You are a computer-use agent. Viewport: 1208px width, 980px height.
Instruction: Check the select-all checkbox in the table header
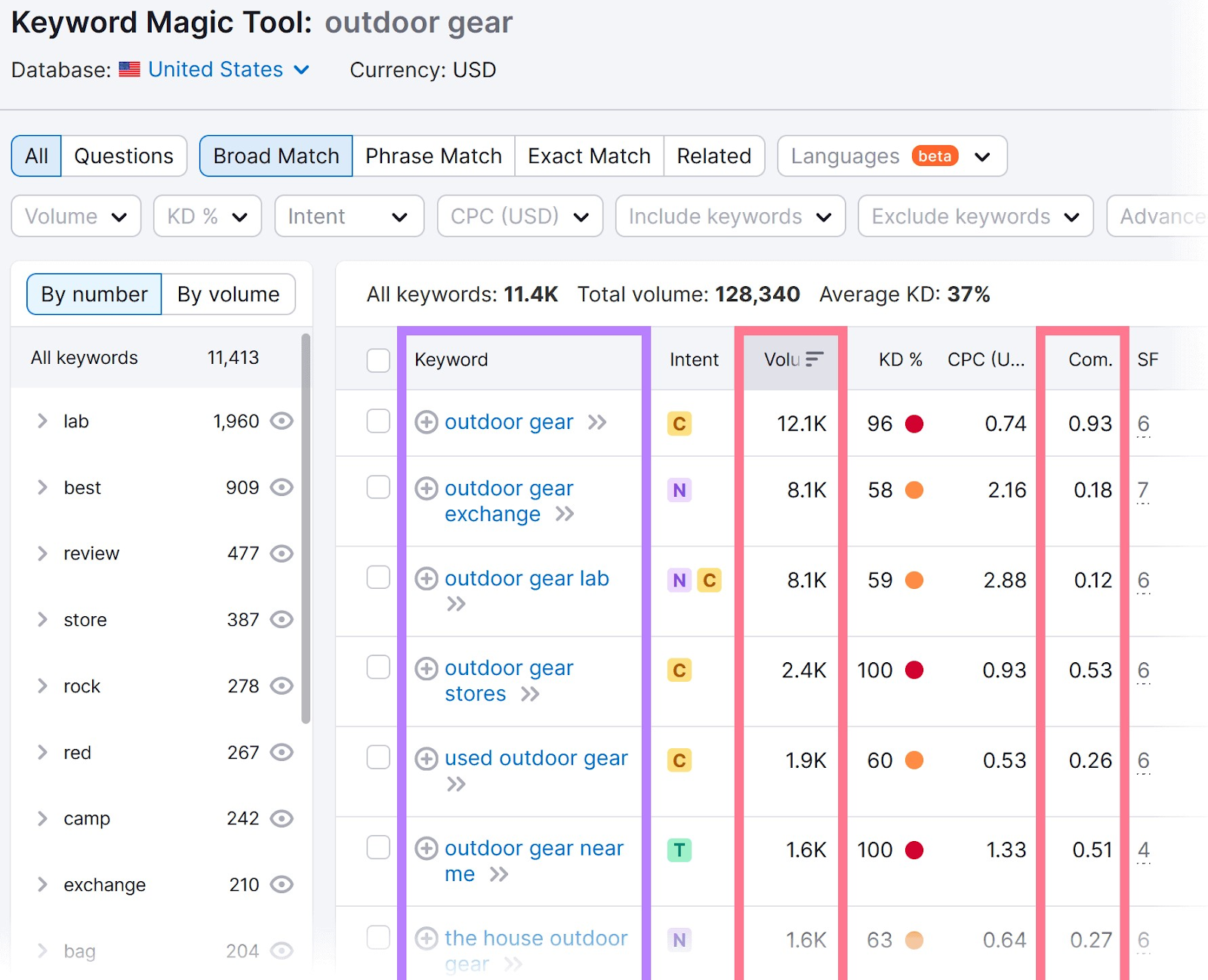[378, 360]
